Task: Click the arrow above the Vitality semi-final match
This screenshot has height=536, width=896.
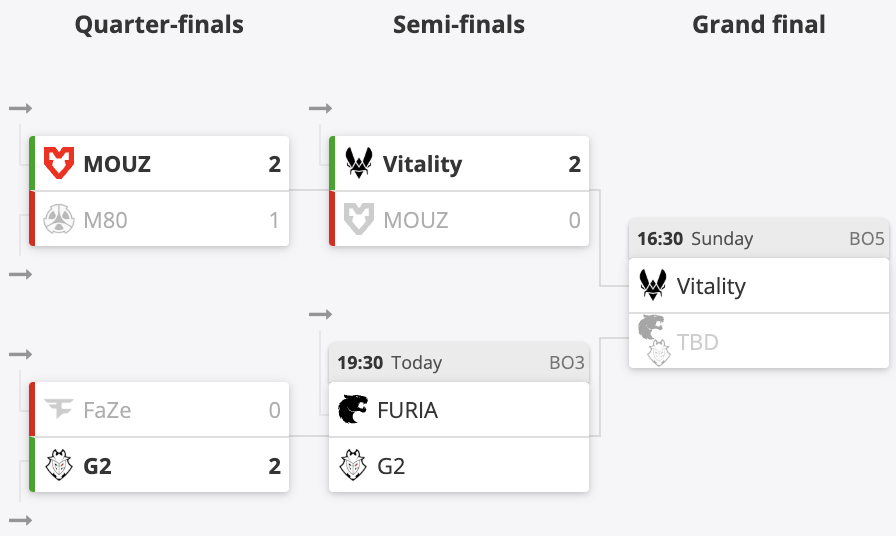Action: coord(321,108)
